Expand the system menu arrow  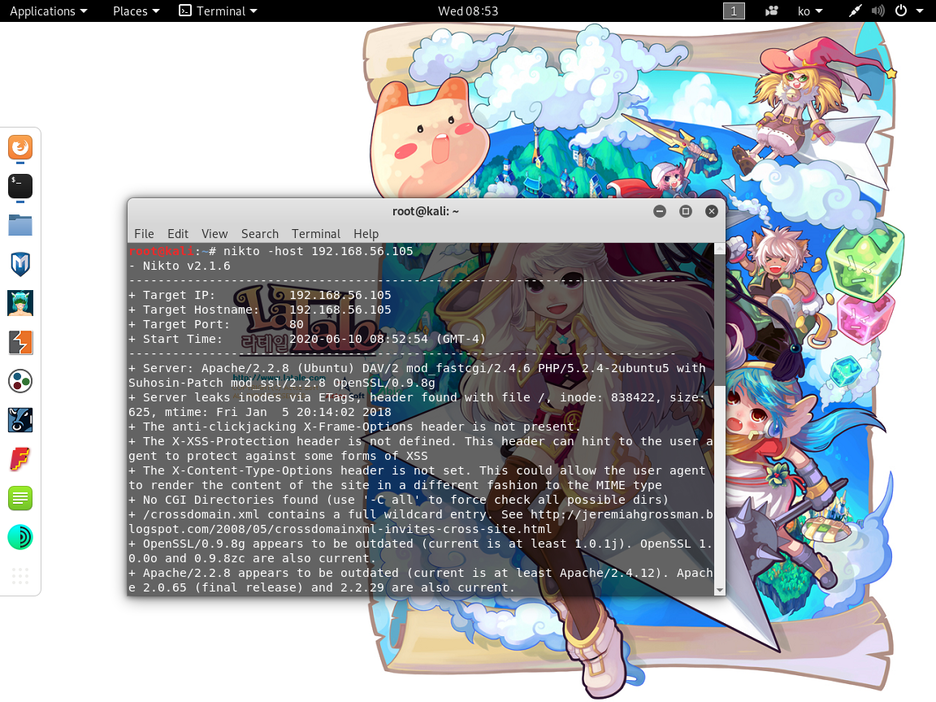coord(920,11)
